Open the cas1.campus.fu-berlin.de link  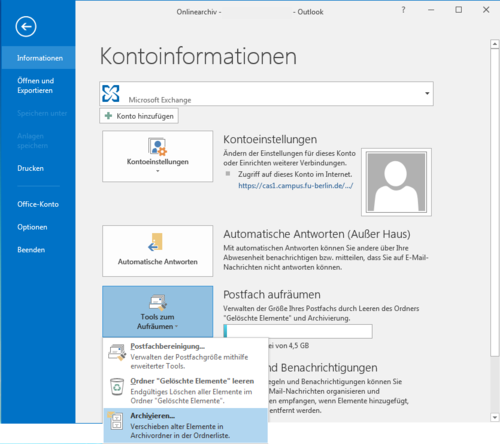pyautogui.click(x=295, y=186)
